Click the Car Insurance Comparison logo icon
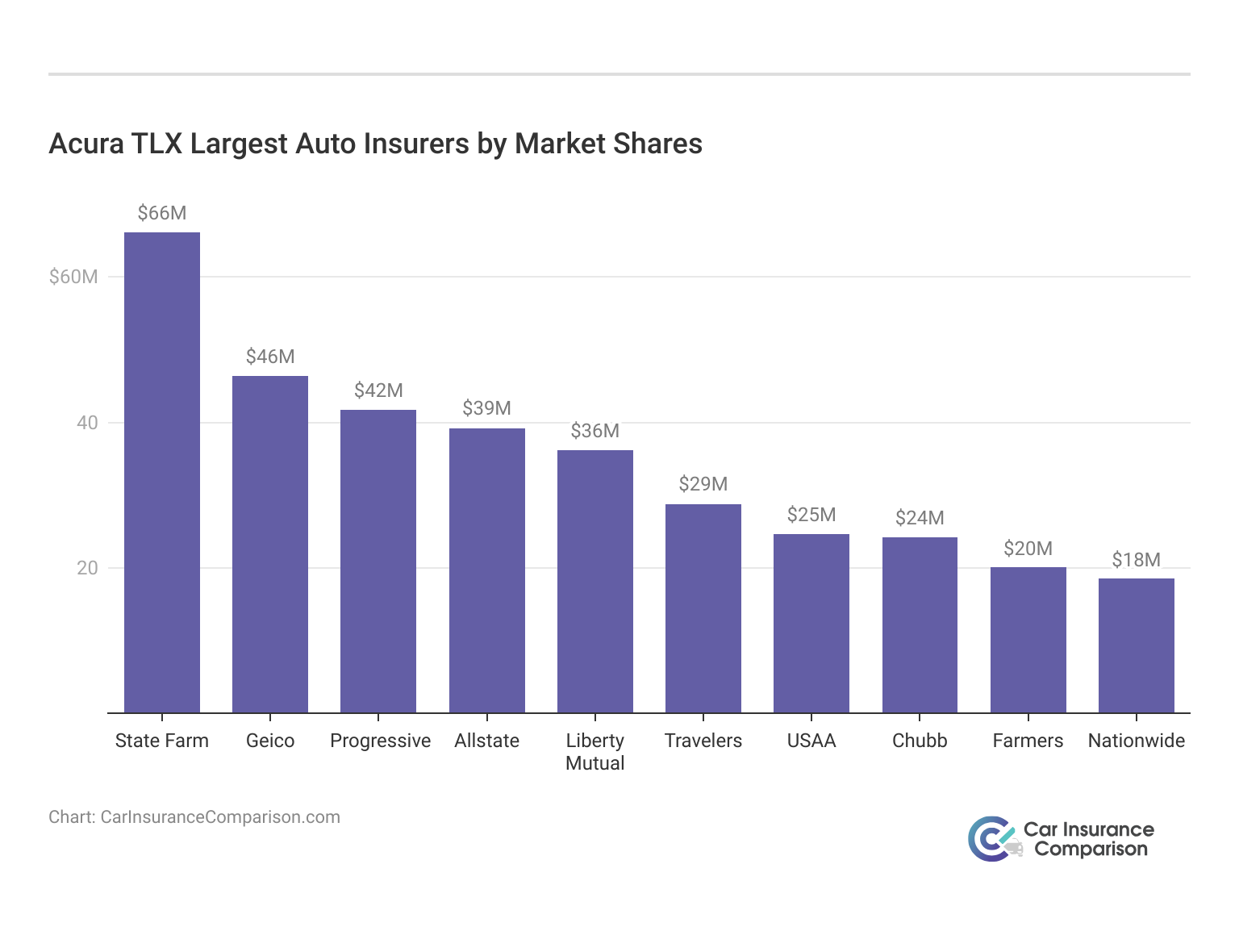1239x952 pixels. 994,839
